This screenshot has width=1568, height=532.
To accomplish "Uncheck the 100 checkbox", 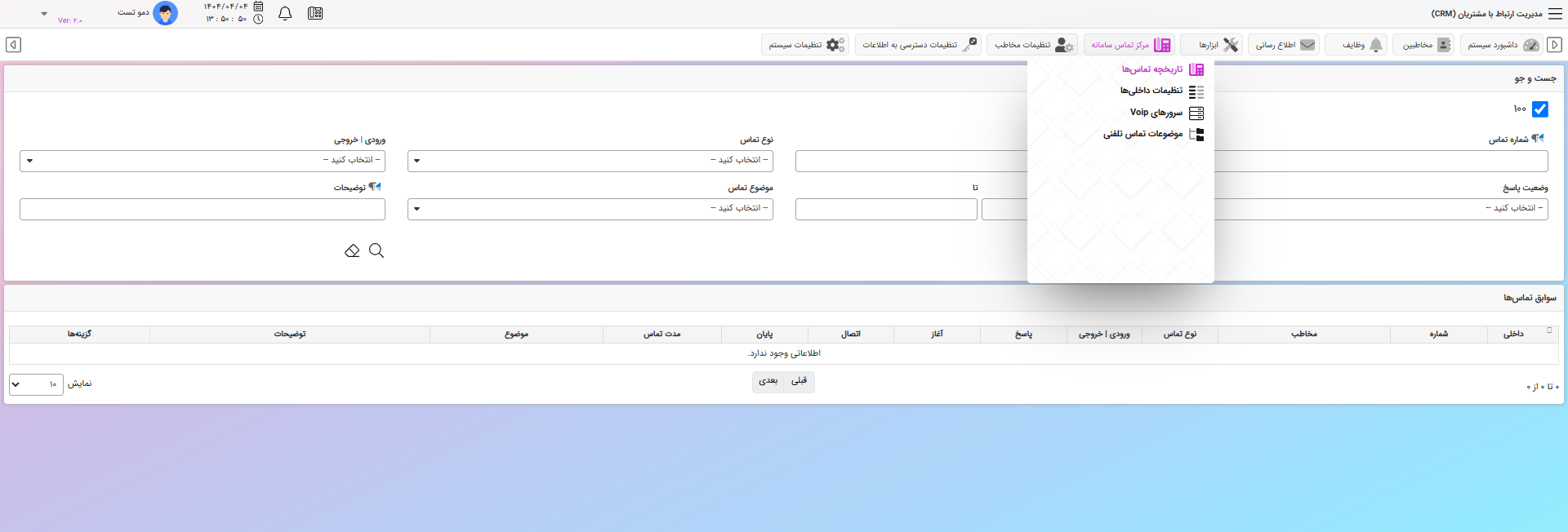I will [1540, 109].
